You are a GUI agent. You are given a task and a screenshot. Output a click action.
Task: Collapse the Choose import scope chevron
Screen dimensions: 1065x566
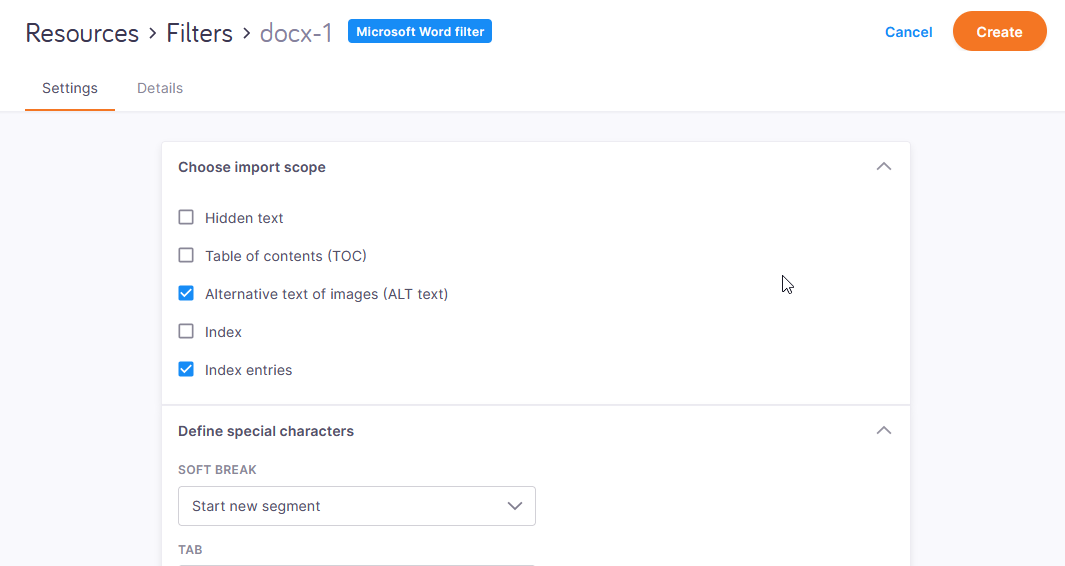tap(883, 167)
